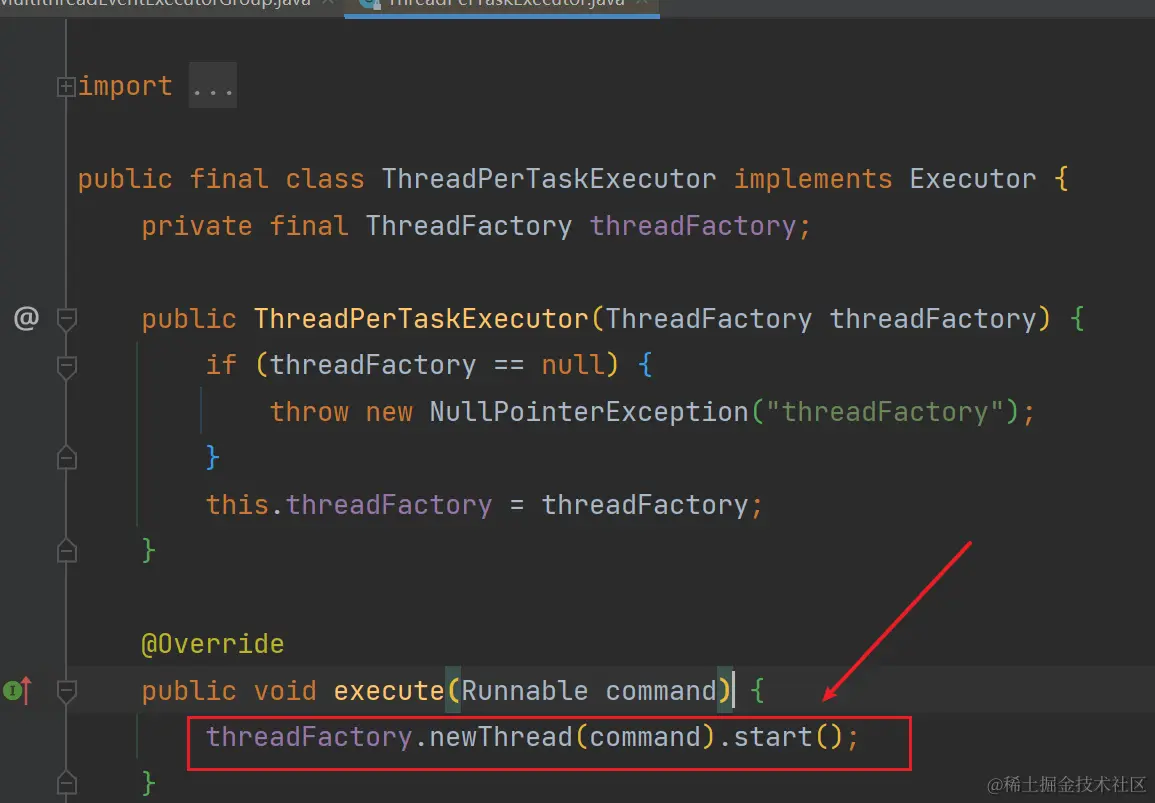The height and width of the screenshot is (803, 1155).
Task: Open implements-method gutter icon beside execute
Action: (18, 690)
